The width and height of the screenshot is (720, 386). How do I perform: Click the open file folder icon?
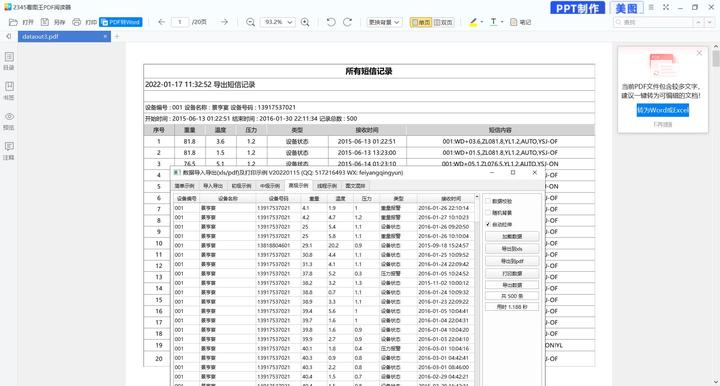pos(13,22)
